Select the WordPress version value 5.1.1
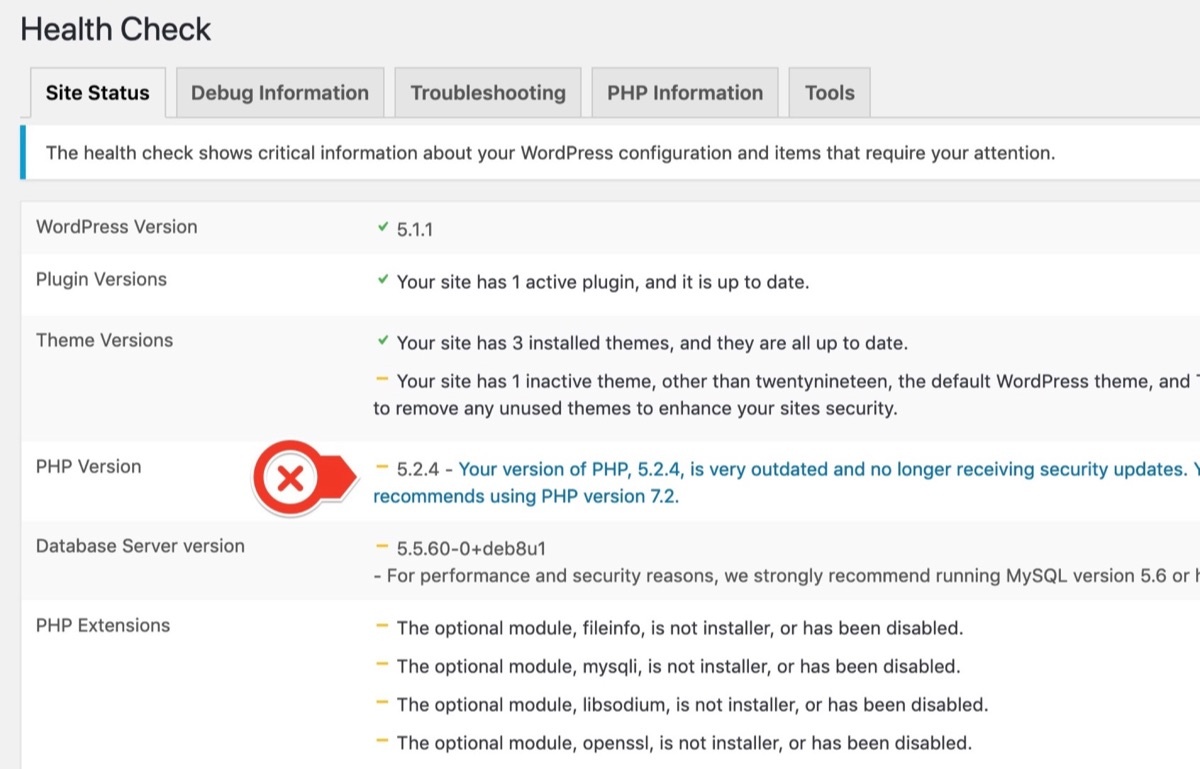Screen dimensions: 1200x769 [415, 229]
